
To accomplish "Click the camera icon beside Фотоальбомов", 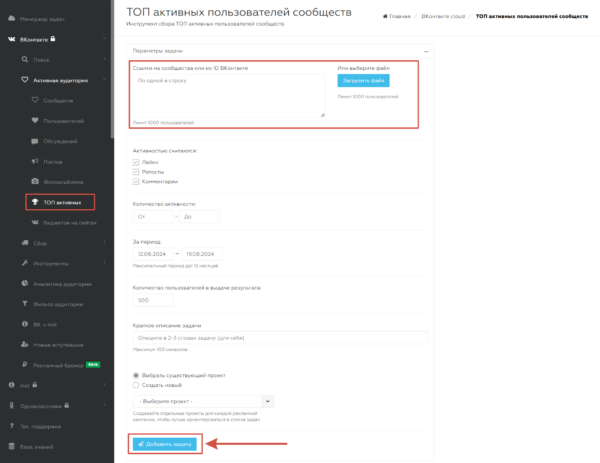I will pyautogui.click(x=35, y=181).
